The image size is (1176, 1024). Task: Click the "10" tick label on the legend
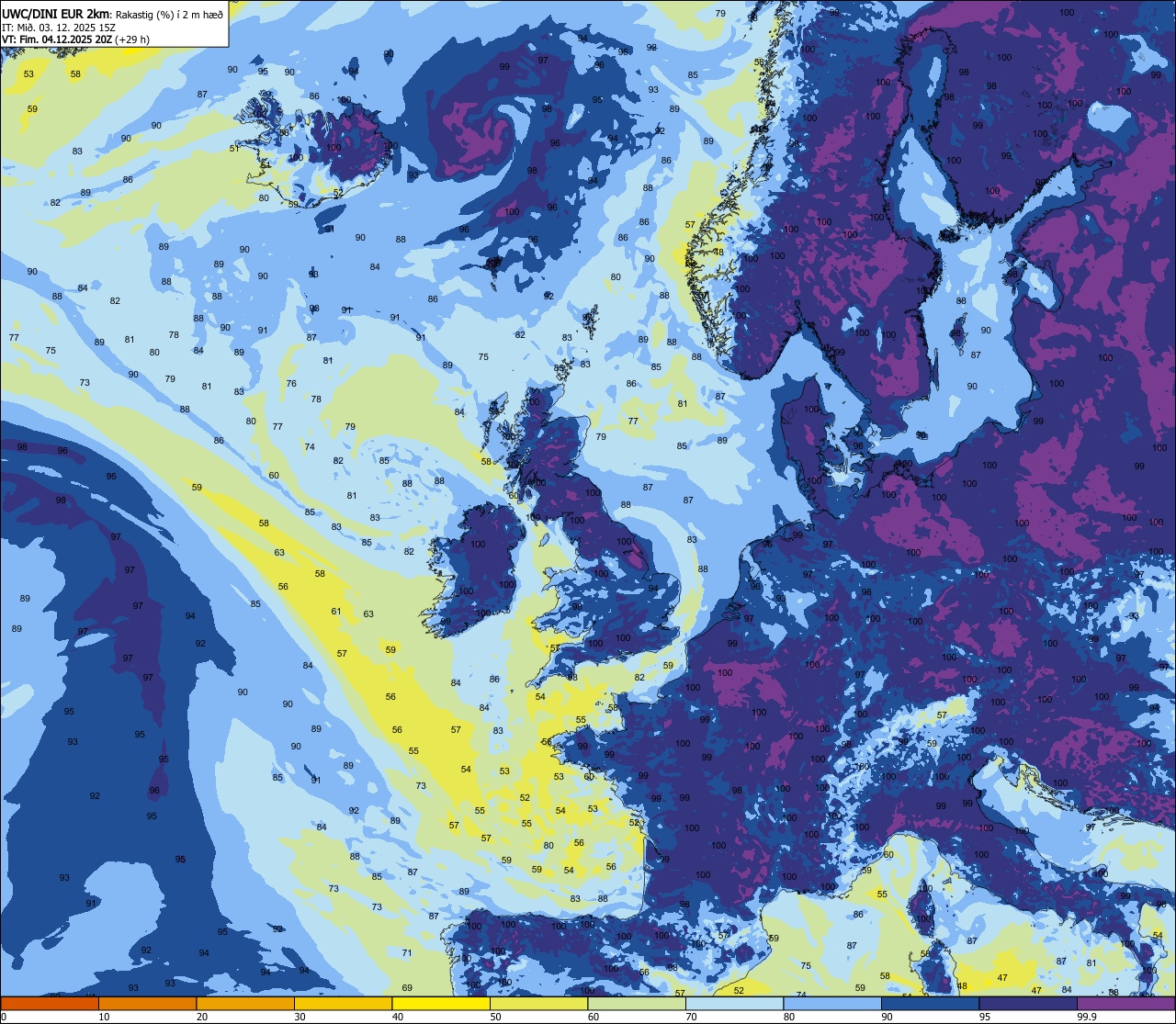104,1017
